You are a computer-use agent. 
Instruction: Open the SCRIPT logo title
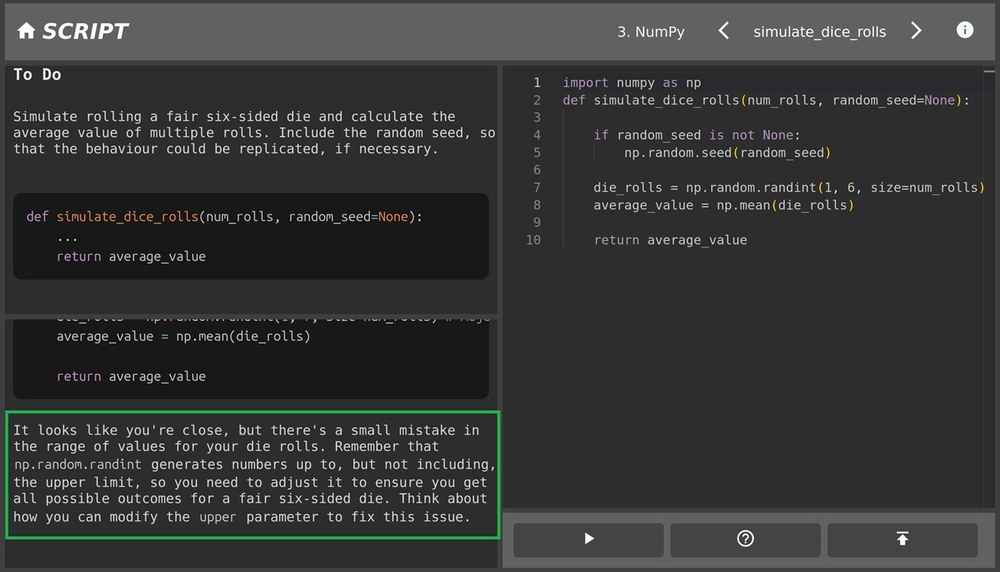(85, 31)
